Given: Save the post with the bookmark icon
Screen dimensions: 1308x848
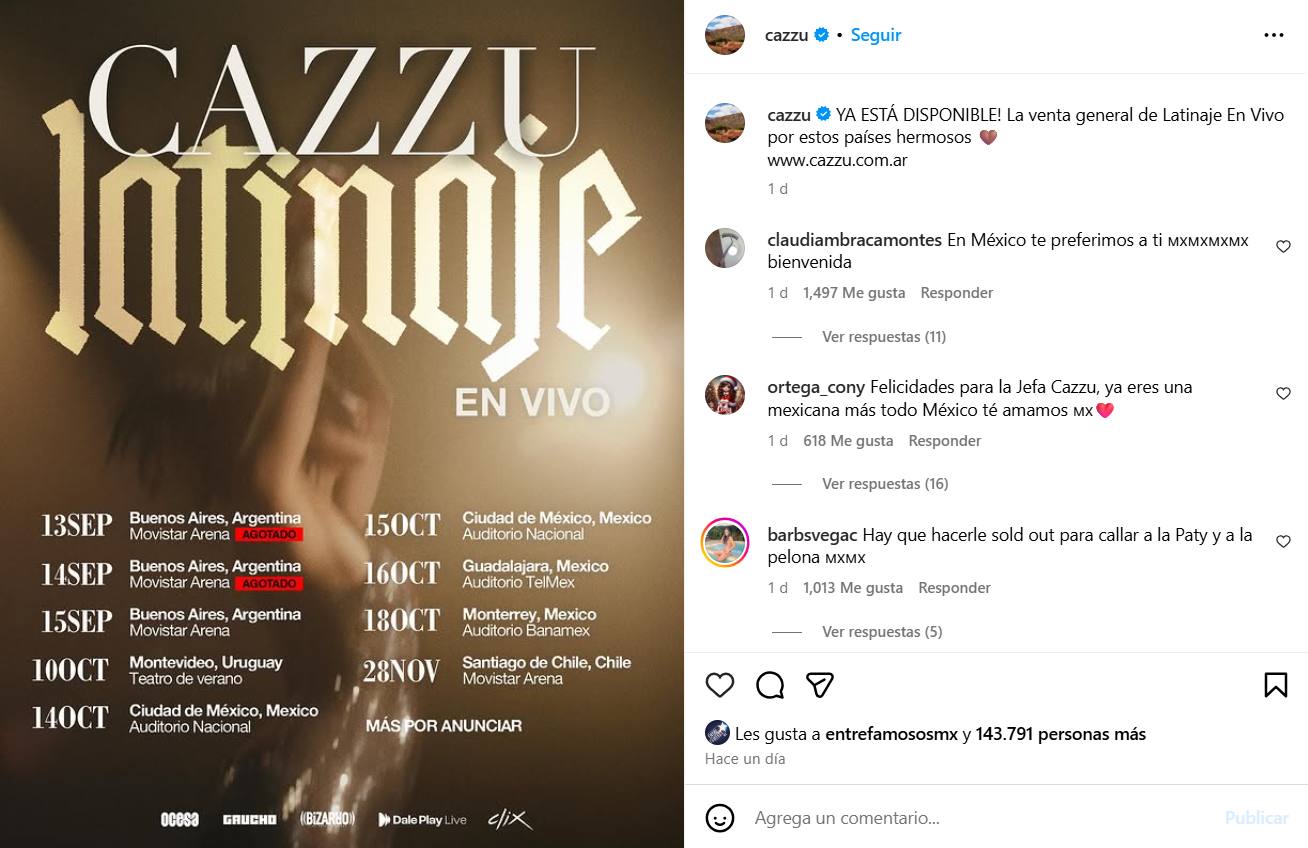Looking at the screenshot, I should (x=1275, y=685).
